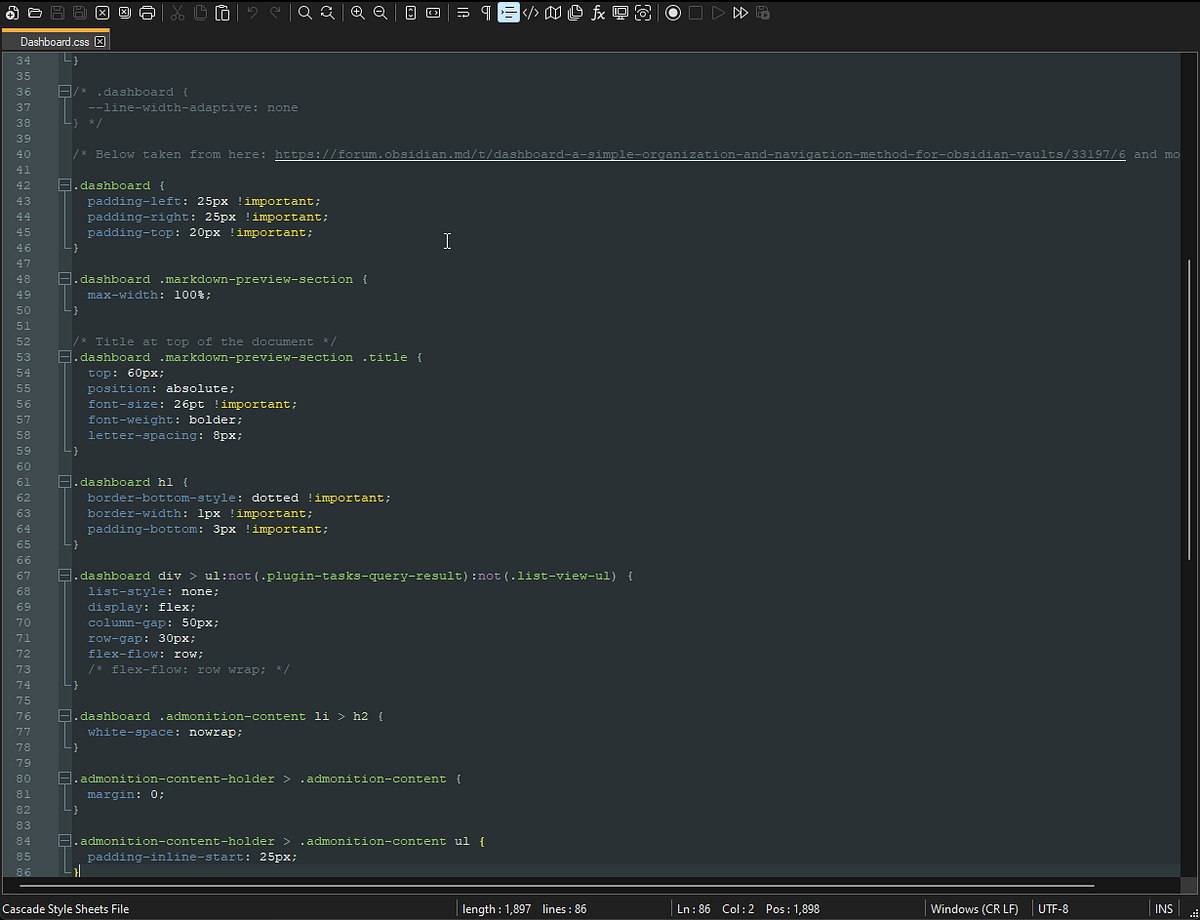
Task: Zoom in using the magnifier-plus icon
Action: 357,13
